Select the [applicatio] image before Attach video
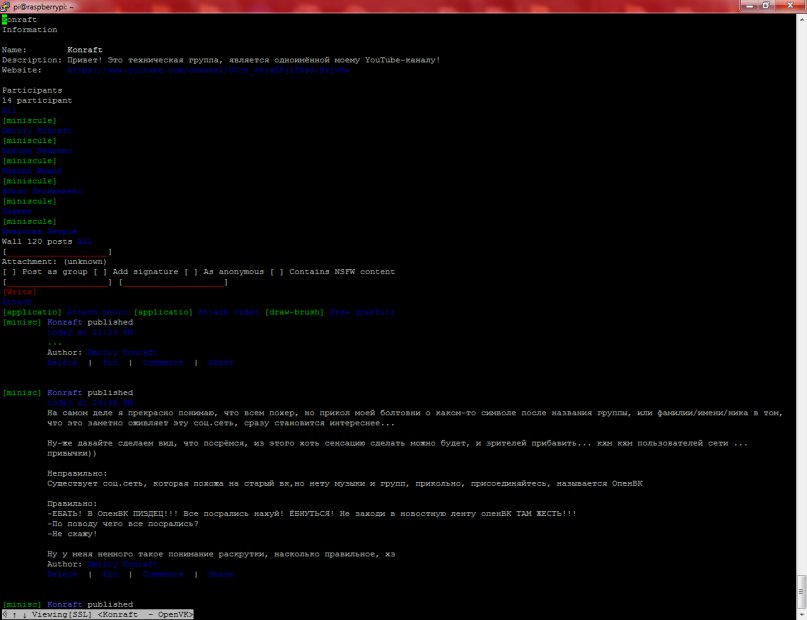The height and width of the screenshot is (620, 807). pyautogui.click(x=163, y=312)
